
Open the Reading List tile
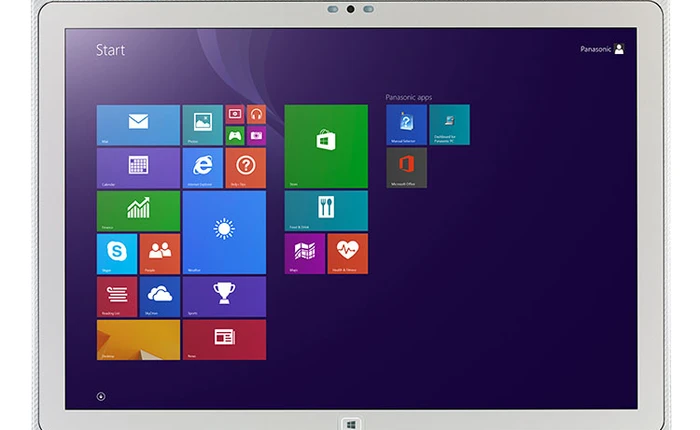coord(117,296)
